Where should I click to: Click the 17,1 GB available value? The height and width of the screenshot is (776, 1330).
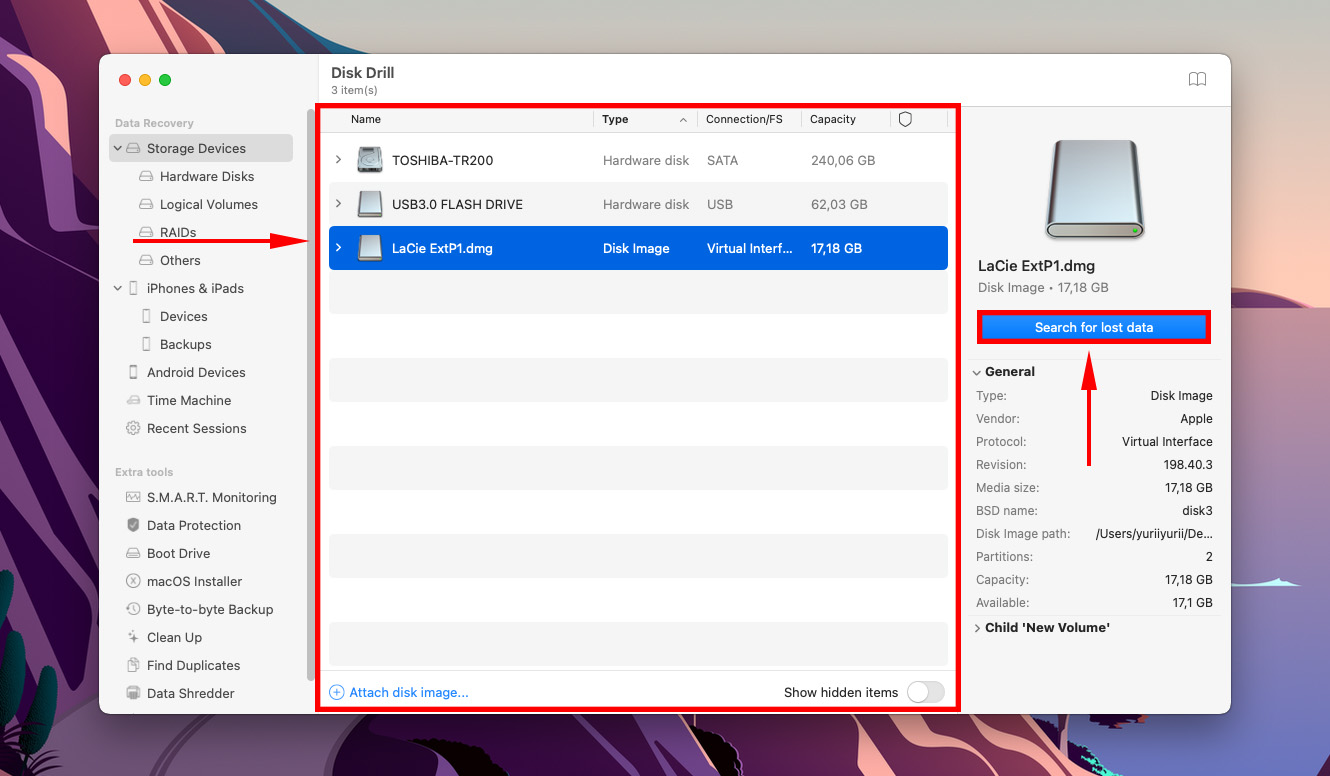click(1191, 603)
